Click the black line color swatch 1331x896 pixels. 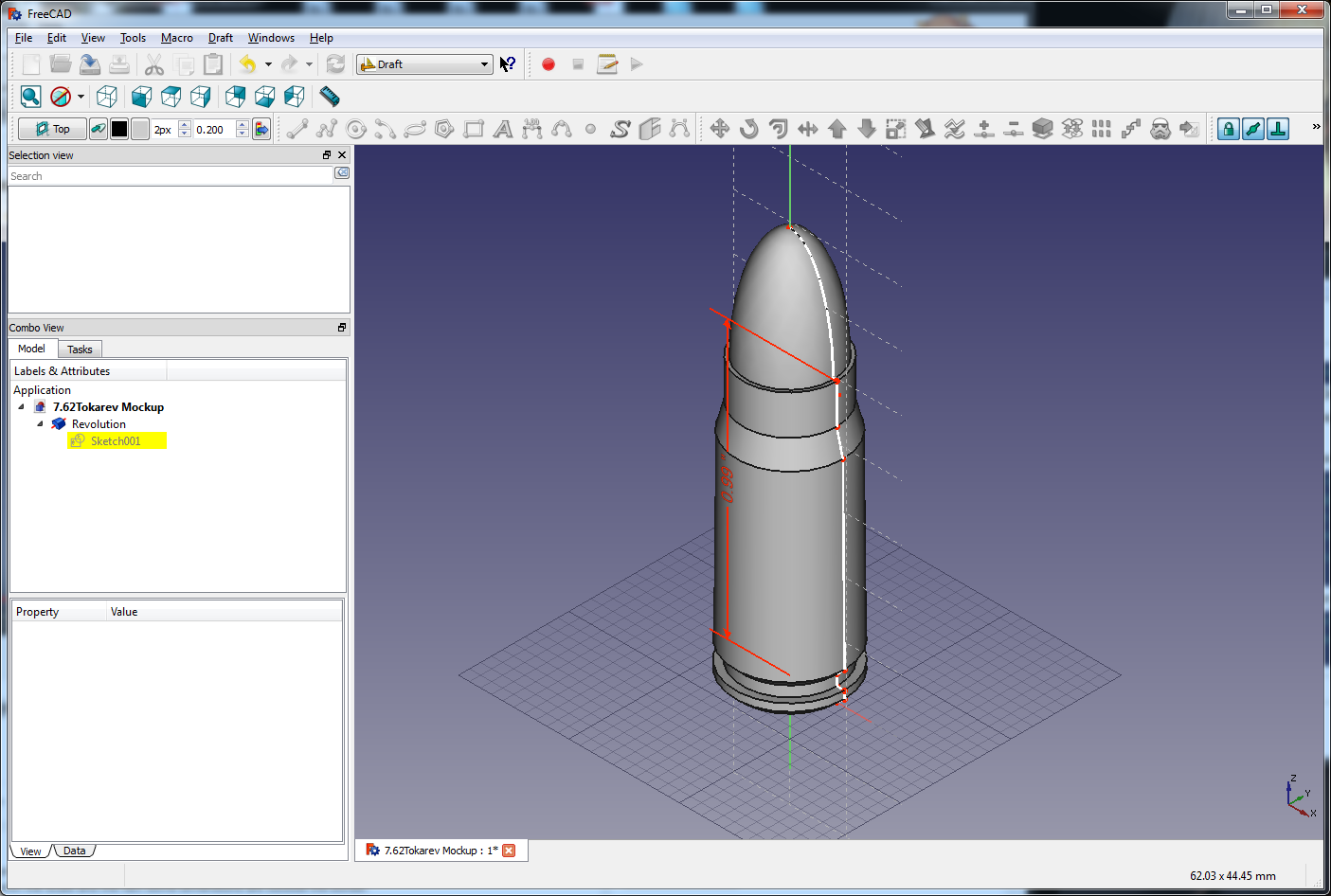pyautogui.click(x=119, y=129)
